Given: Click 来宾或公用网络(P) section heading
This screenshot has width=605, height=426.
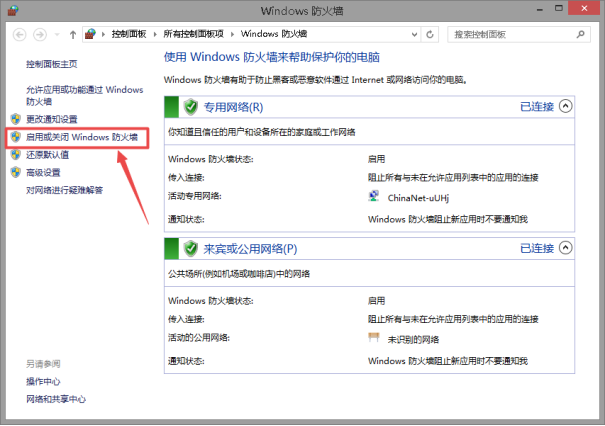Looking at the screenshot, I should (x=250, y=249).
